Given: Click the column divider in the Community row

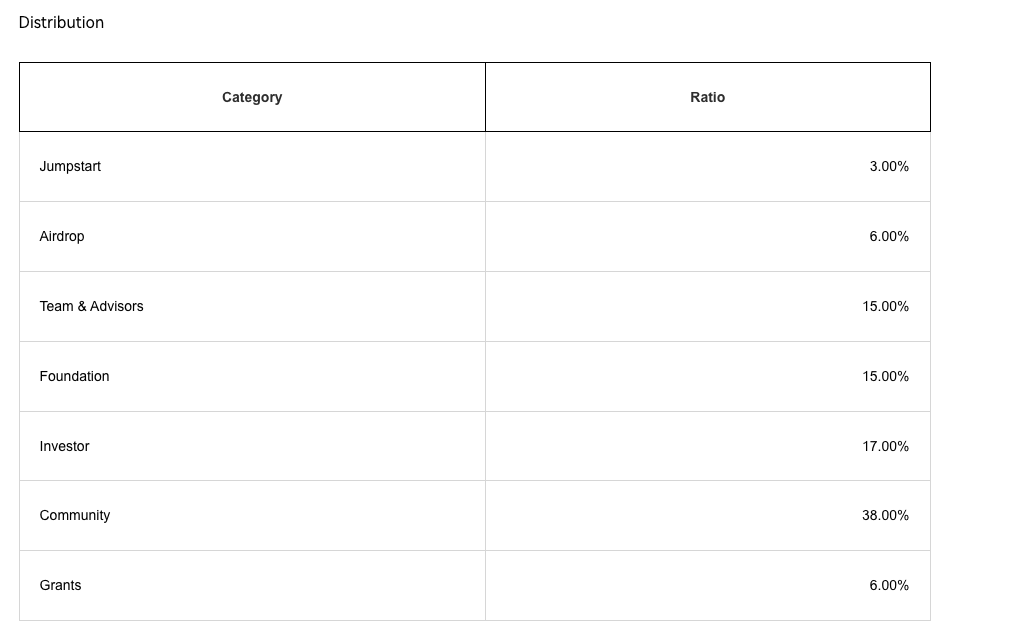Looking at the screenshot, I should pos(485,515).
